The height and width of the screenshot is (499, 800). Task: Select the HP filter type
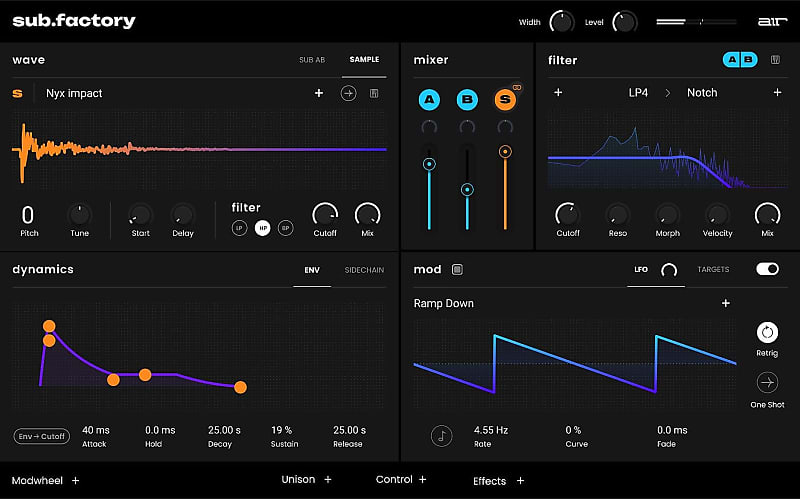[262, 228]
